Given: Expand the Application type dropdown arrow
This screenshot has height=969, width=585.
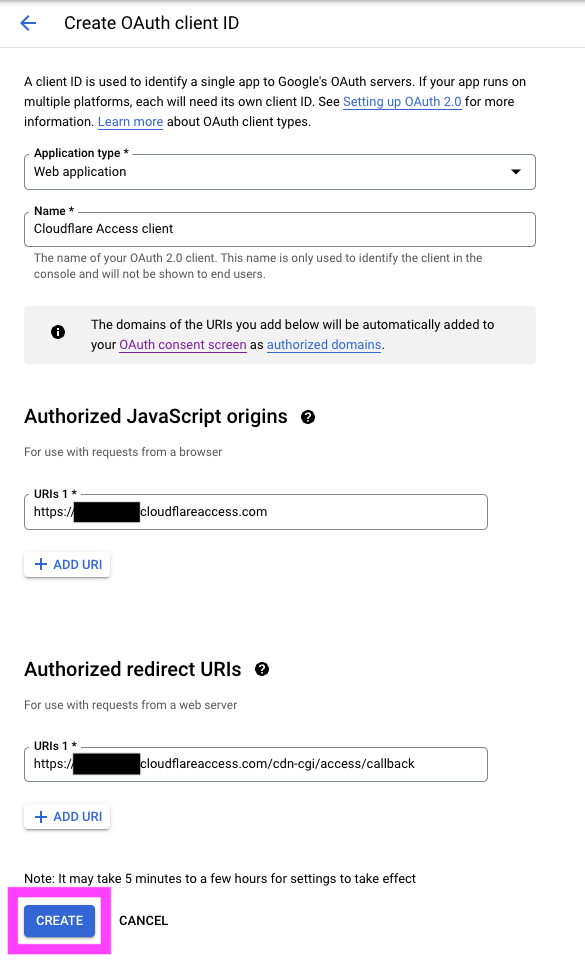Looking at the screenshot, I should [516, 172].
